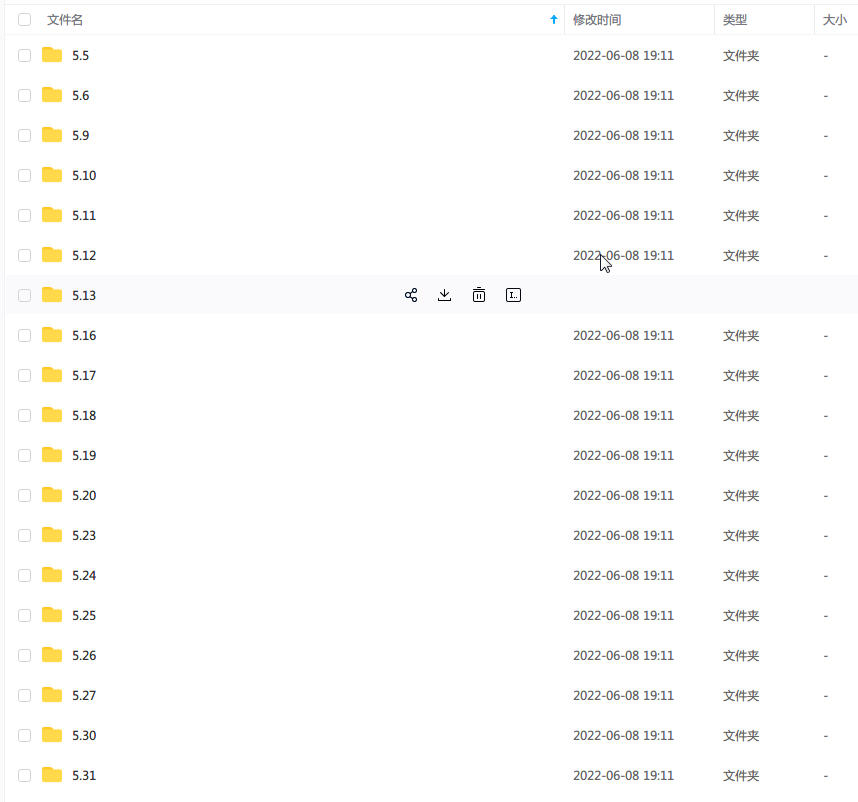This screenshot has width=858, height=802.
Task: Check the checkbox for folder 5.13
Action: coord(24,295)
